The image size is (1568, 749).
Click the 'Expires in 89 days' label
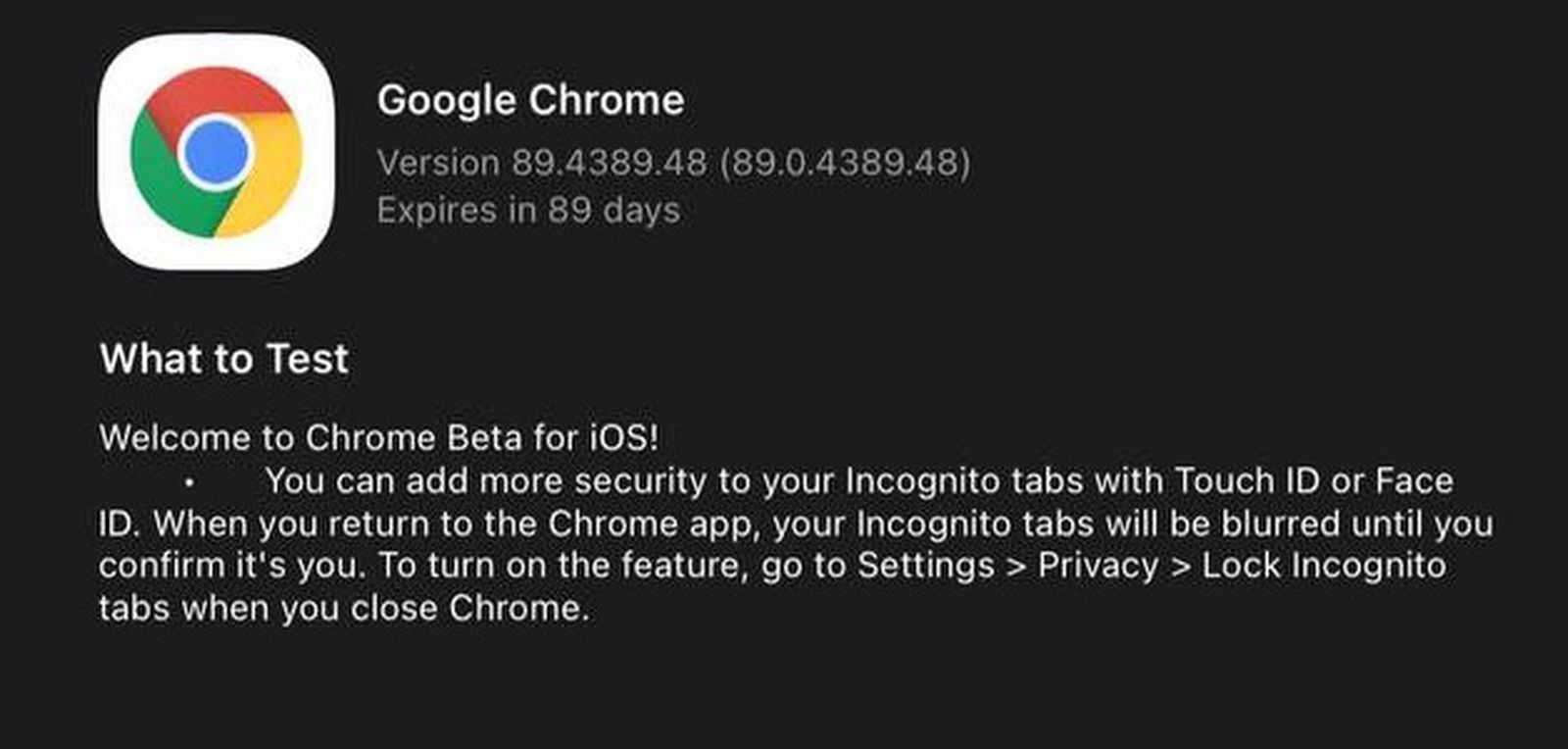(528, 210)
